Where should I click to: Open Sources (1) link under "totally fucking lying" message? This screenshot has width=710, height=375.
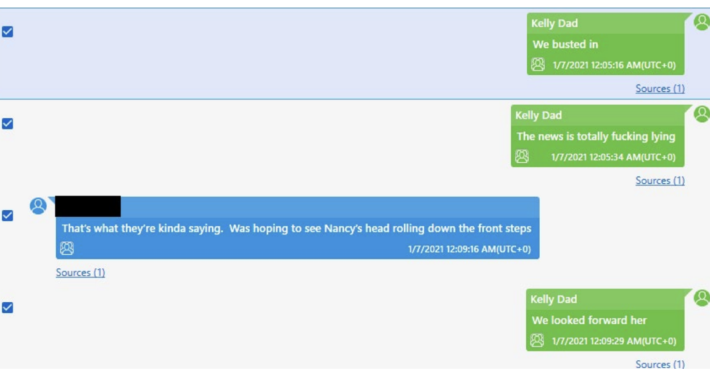660,180
